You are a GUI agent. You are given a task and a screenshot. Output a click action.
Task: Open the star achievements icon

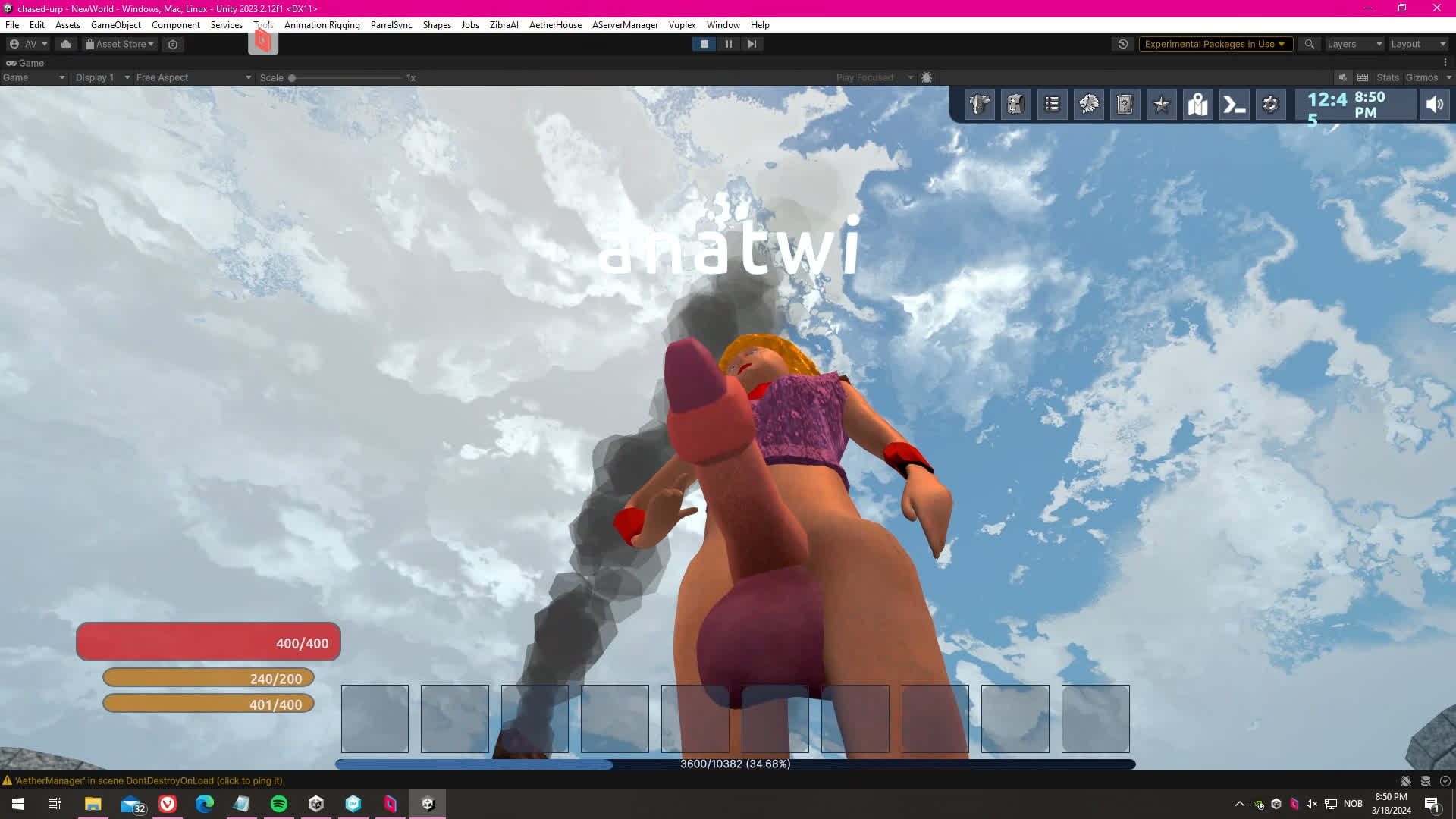pos(1162,105)
